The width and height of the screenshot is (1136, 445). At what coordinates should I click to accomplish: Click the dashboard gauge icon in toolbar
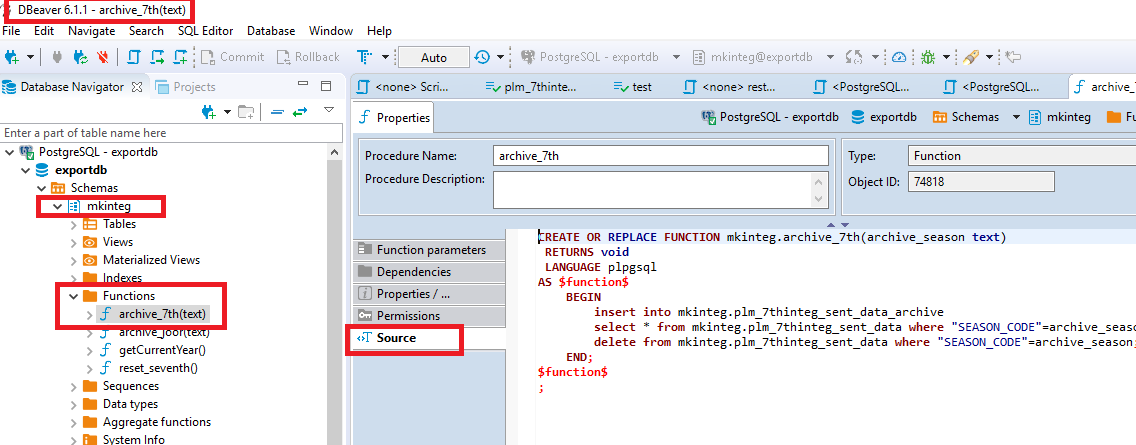click(x=899, y=57)
